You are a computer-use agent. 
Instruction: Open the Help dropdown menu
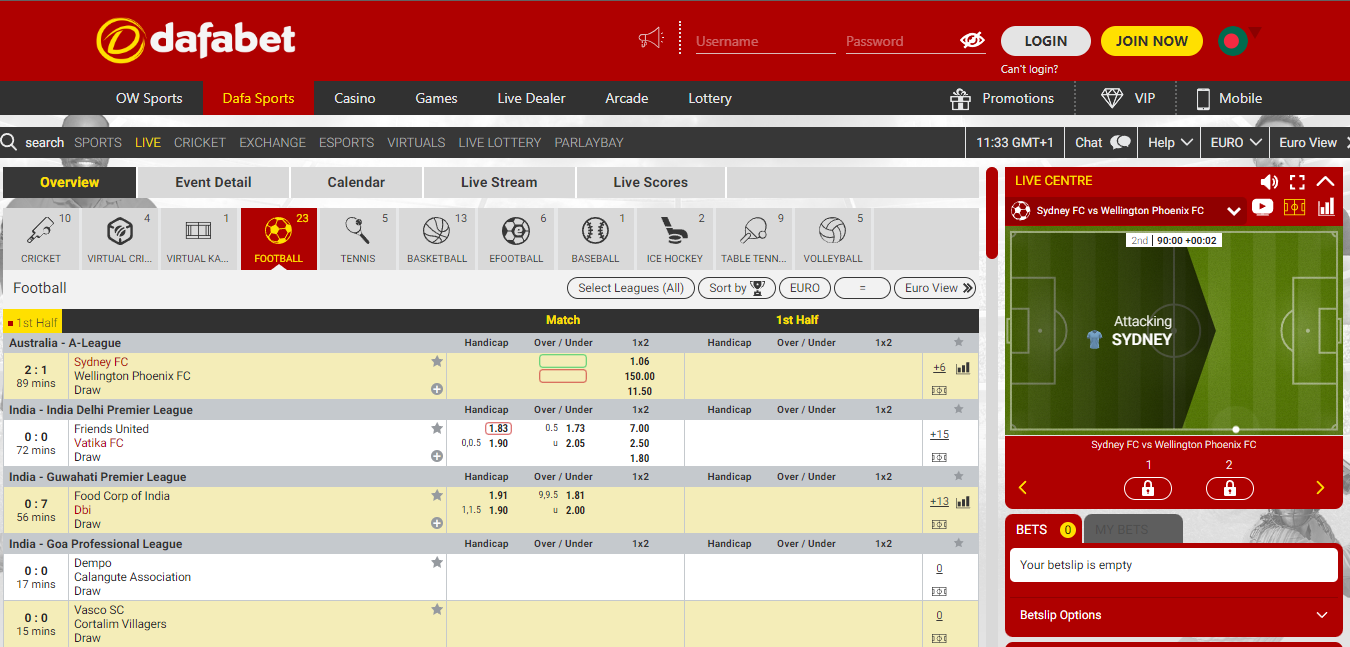pyautogui.click(x=1170, y=142)
